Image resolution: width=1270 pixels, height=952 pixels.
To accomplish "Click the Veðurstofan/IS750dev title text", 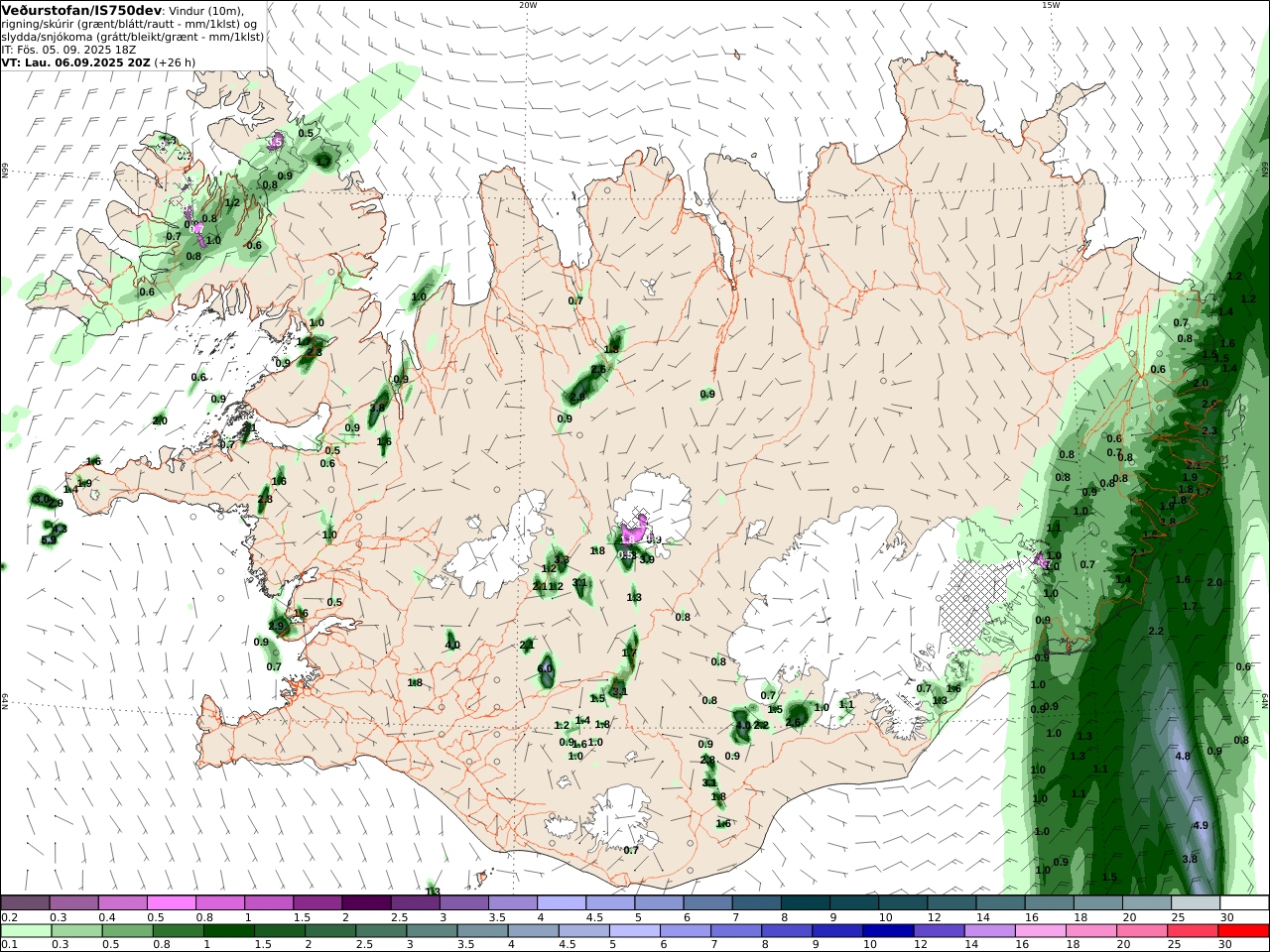I will [81, 11].
